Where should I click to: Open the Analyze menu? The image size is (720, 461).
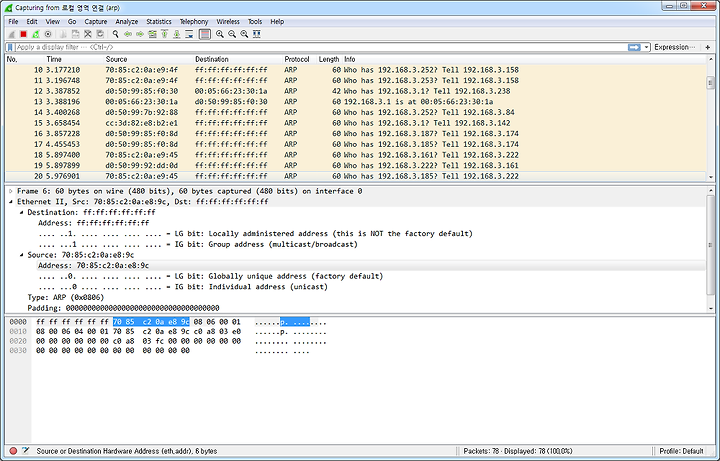(x=127, y=22)
